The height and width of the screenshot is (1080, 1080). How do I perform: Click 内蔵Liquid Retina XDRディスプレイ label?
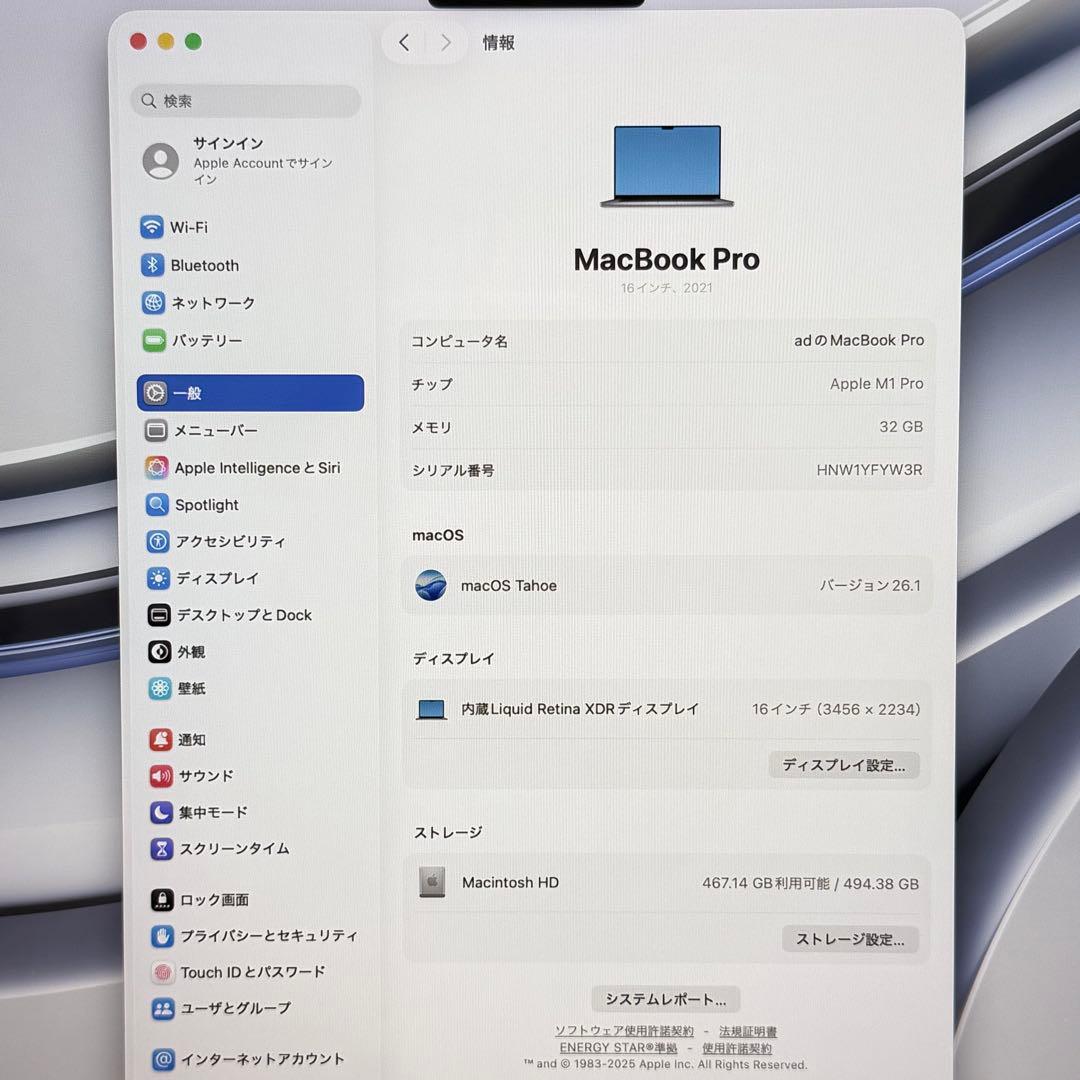point(580,709)
